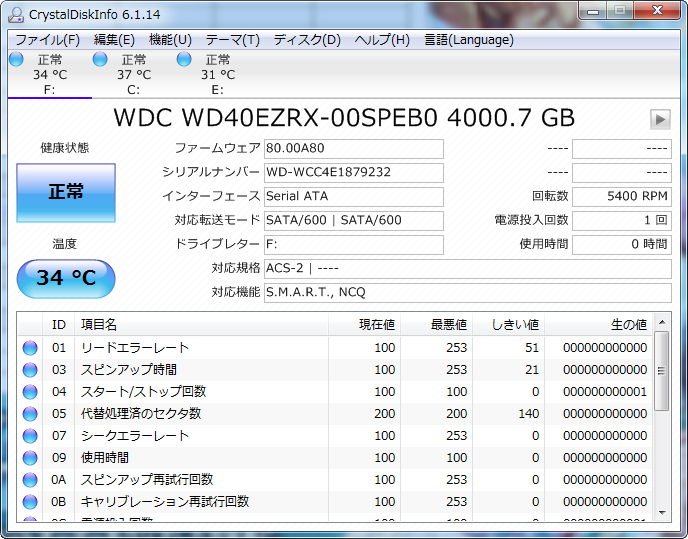Click status dot for スピンアップ時間 row
This screenshot has height=539, width=688.
point(30,370)
